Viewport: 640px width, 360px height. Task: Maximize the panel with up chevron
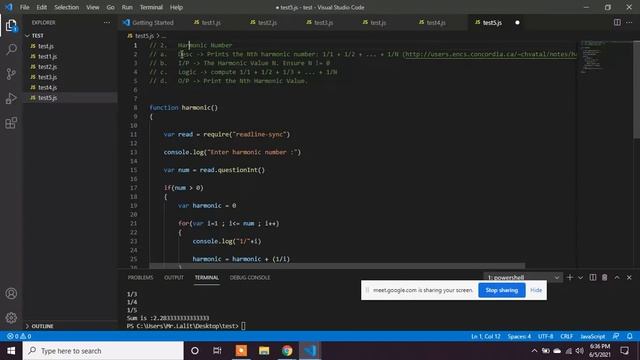(617, 277)
